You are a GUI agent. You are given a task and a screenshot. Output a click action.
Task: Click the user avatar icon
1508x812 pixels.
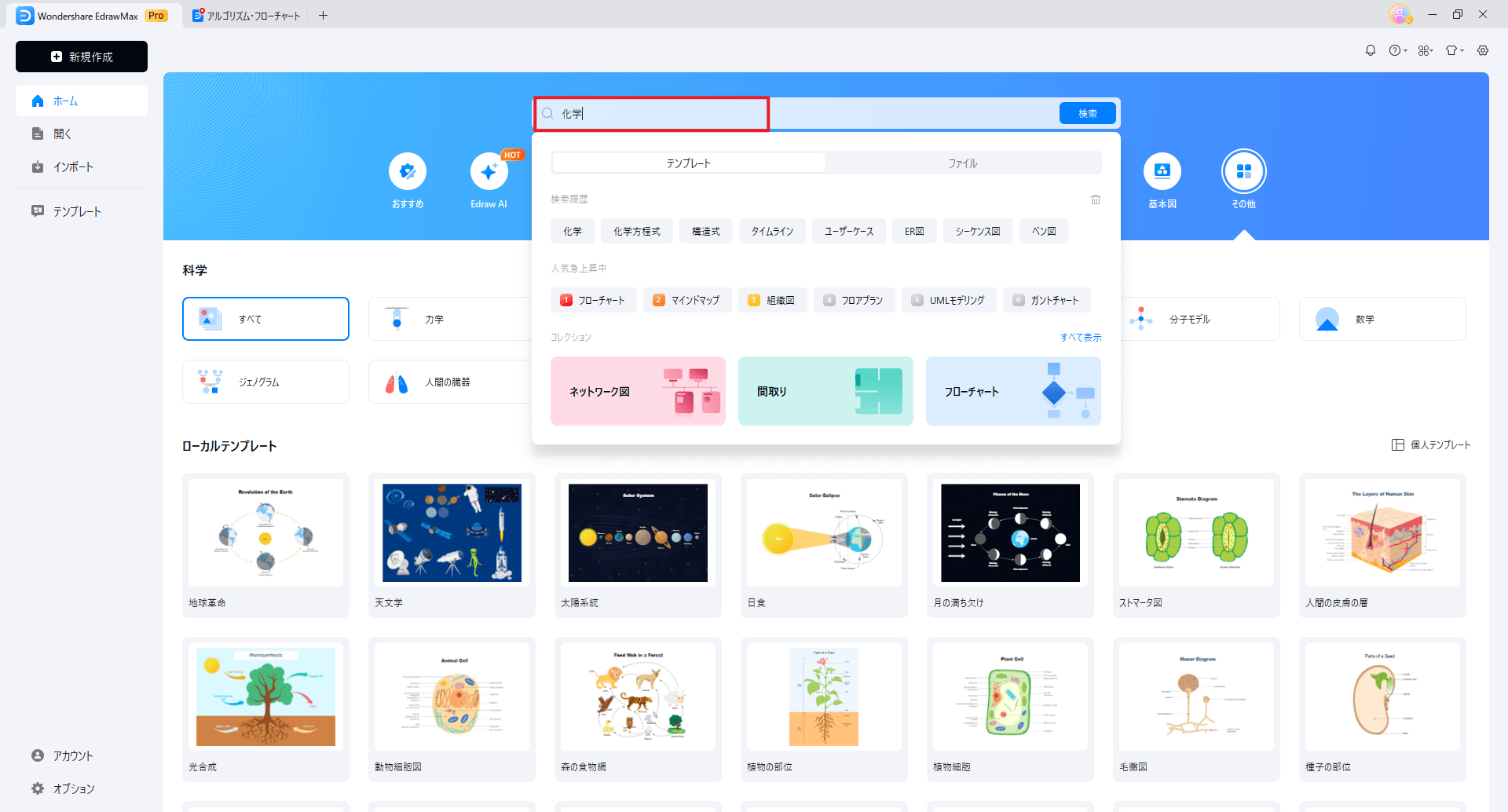point(1400,14)
